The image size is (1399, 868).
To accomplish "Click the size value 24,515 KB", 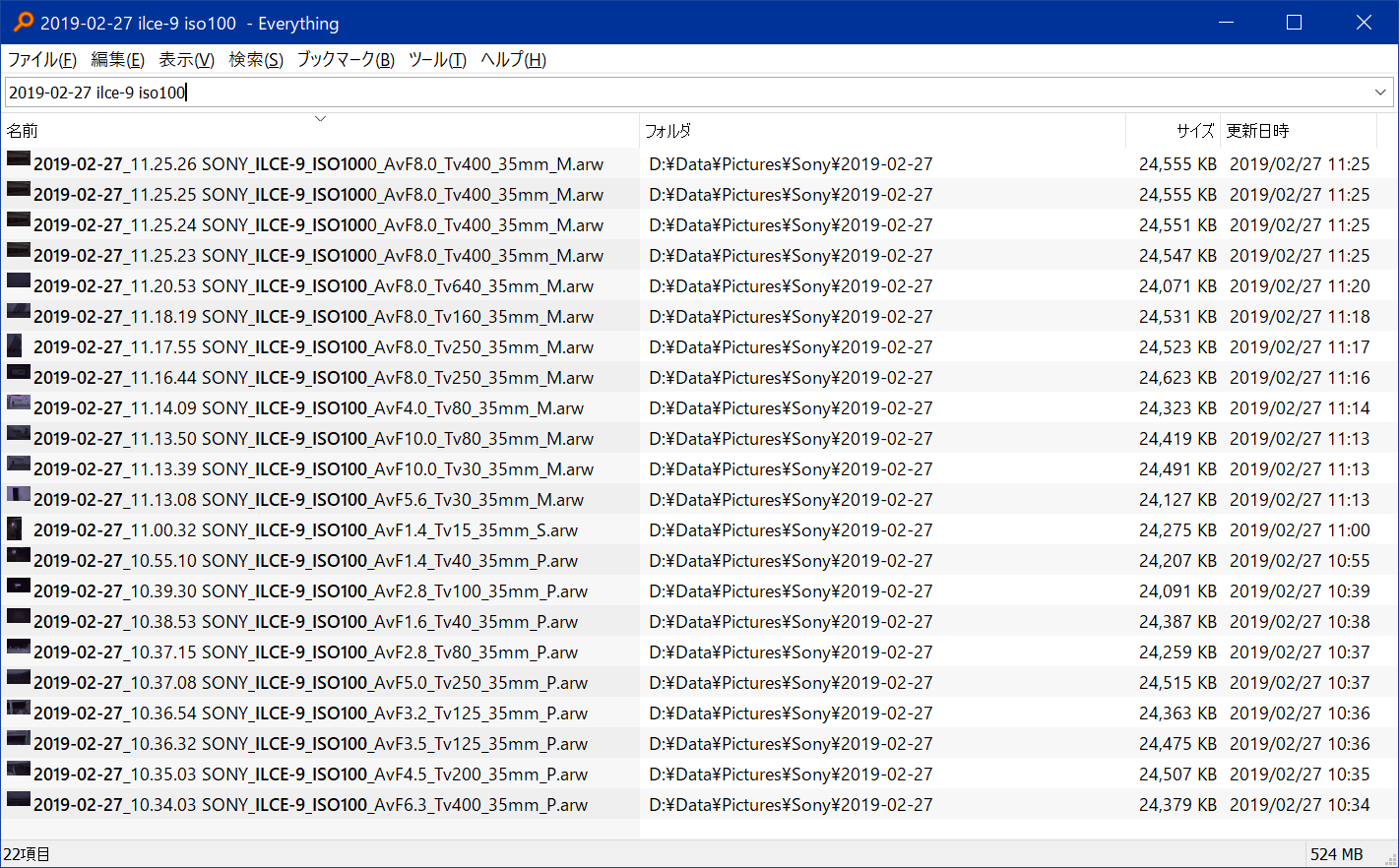I will 1177,683.
